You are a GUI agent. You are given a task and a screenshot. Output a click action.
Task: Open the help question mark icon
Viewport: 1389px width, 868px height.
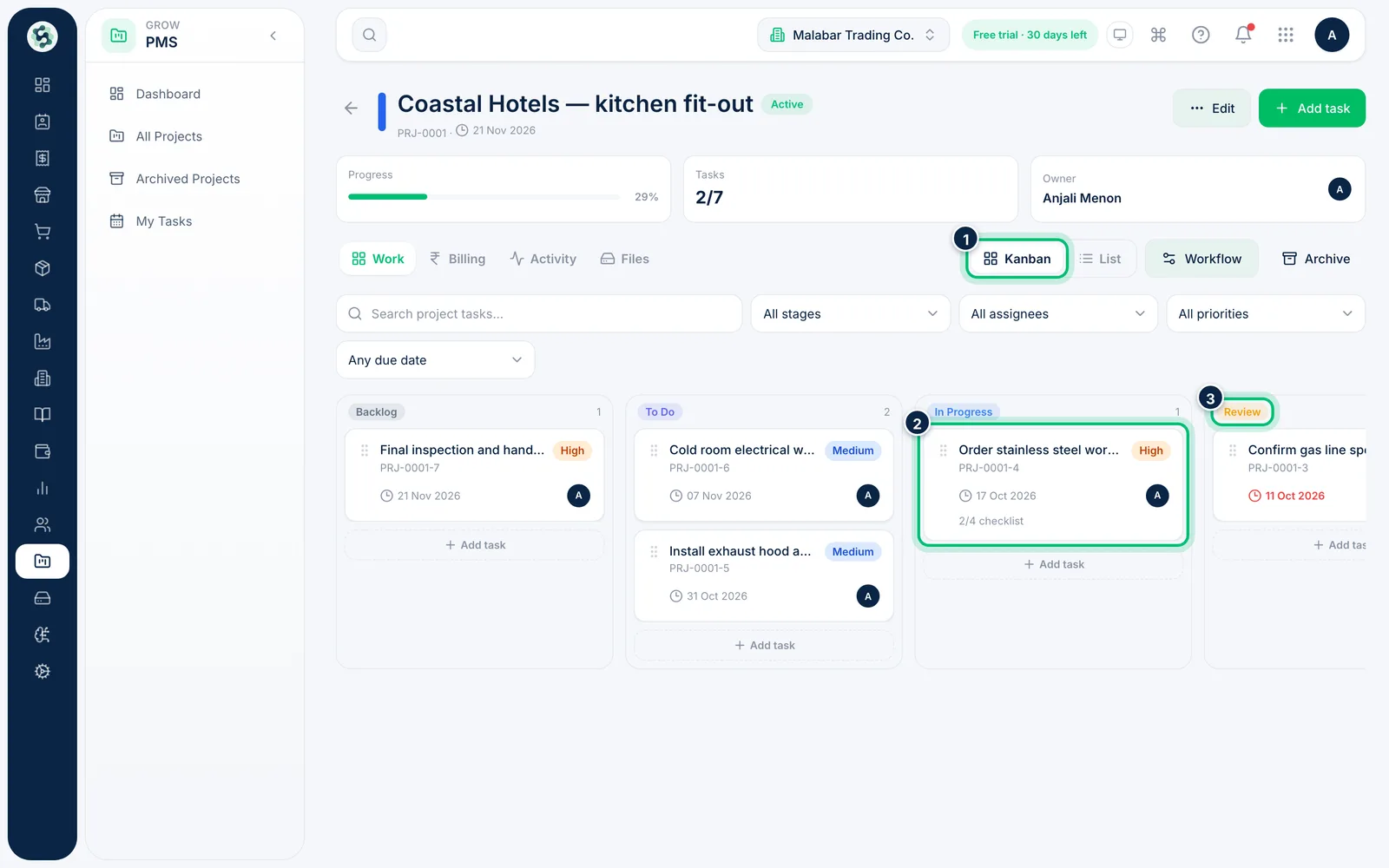coord(1201,35)
